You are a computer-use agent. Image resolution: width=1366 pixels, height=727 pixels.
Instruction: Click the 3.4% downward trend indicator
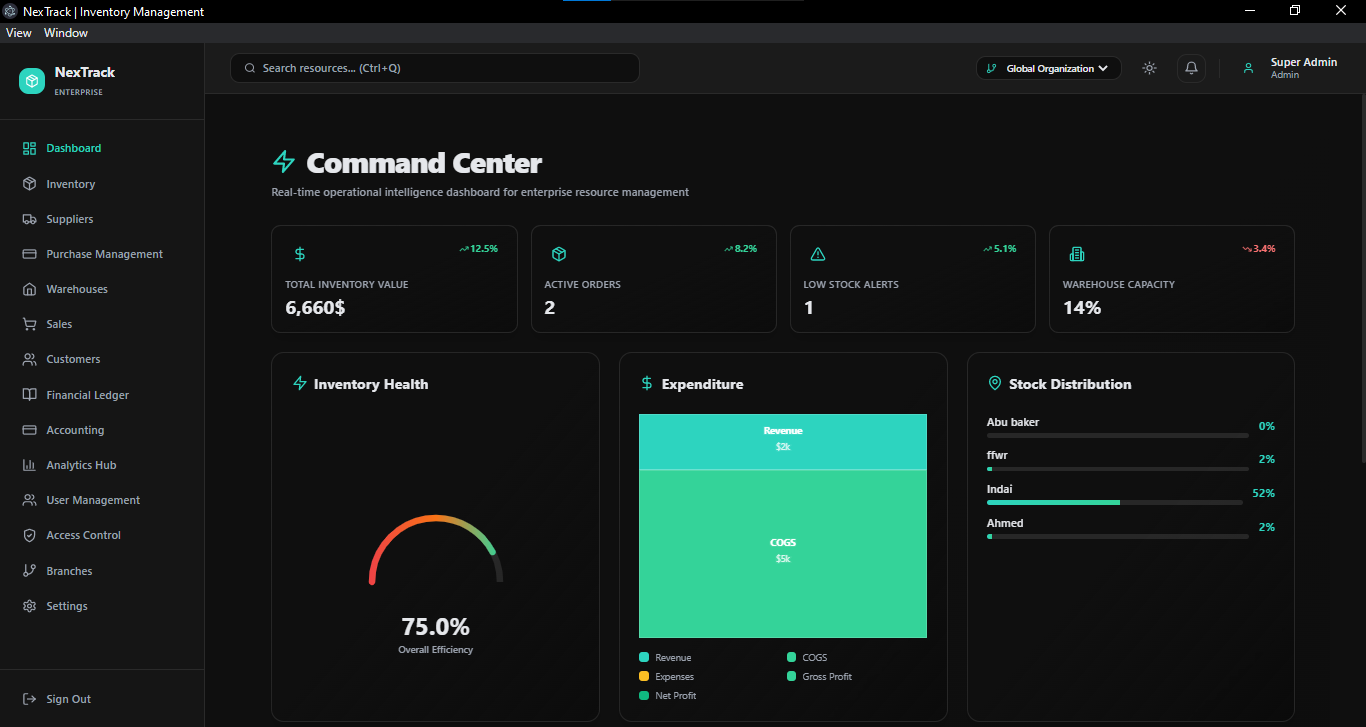click(x=1259, y=248)
